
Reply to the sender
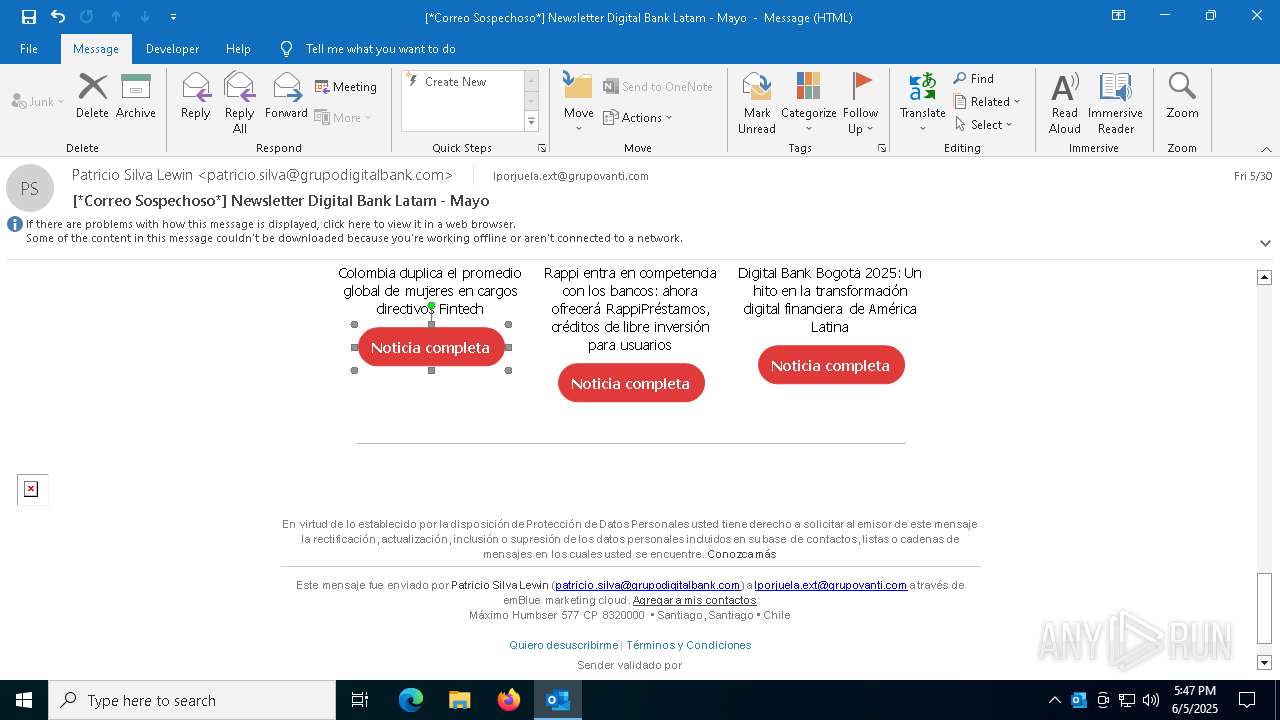pyautogui.click(x=196, y=96)
